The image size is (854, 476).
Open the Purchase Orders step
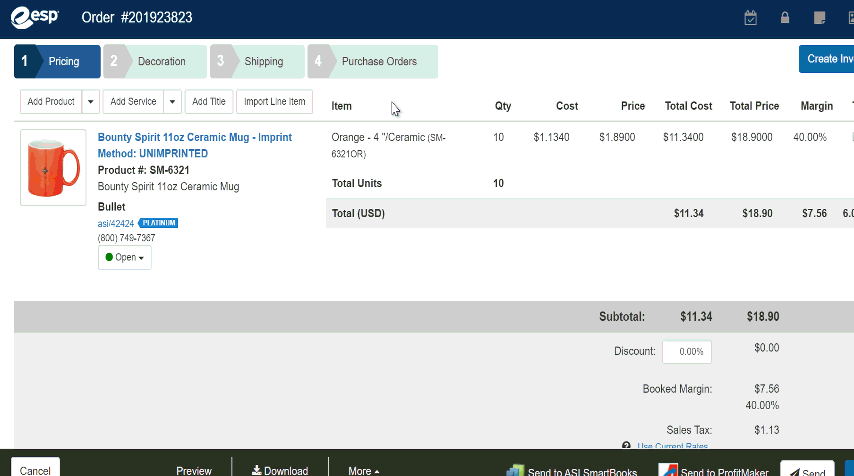pos(373,61)
